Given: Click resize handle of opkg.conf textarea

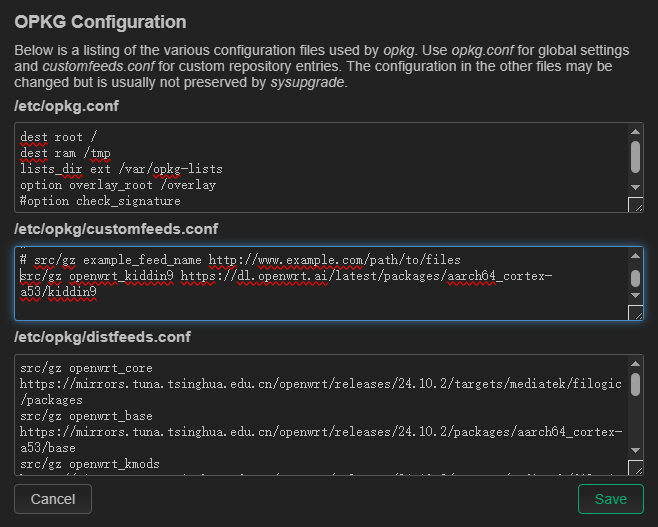Looking at the screenshot, I should coord(635,206).
